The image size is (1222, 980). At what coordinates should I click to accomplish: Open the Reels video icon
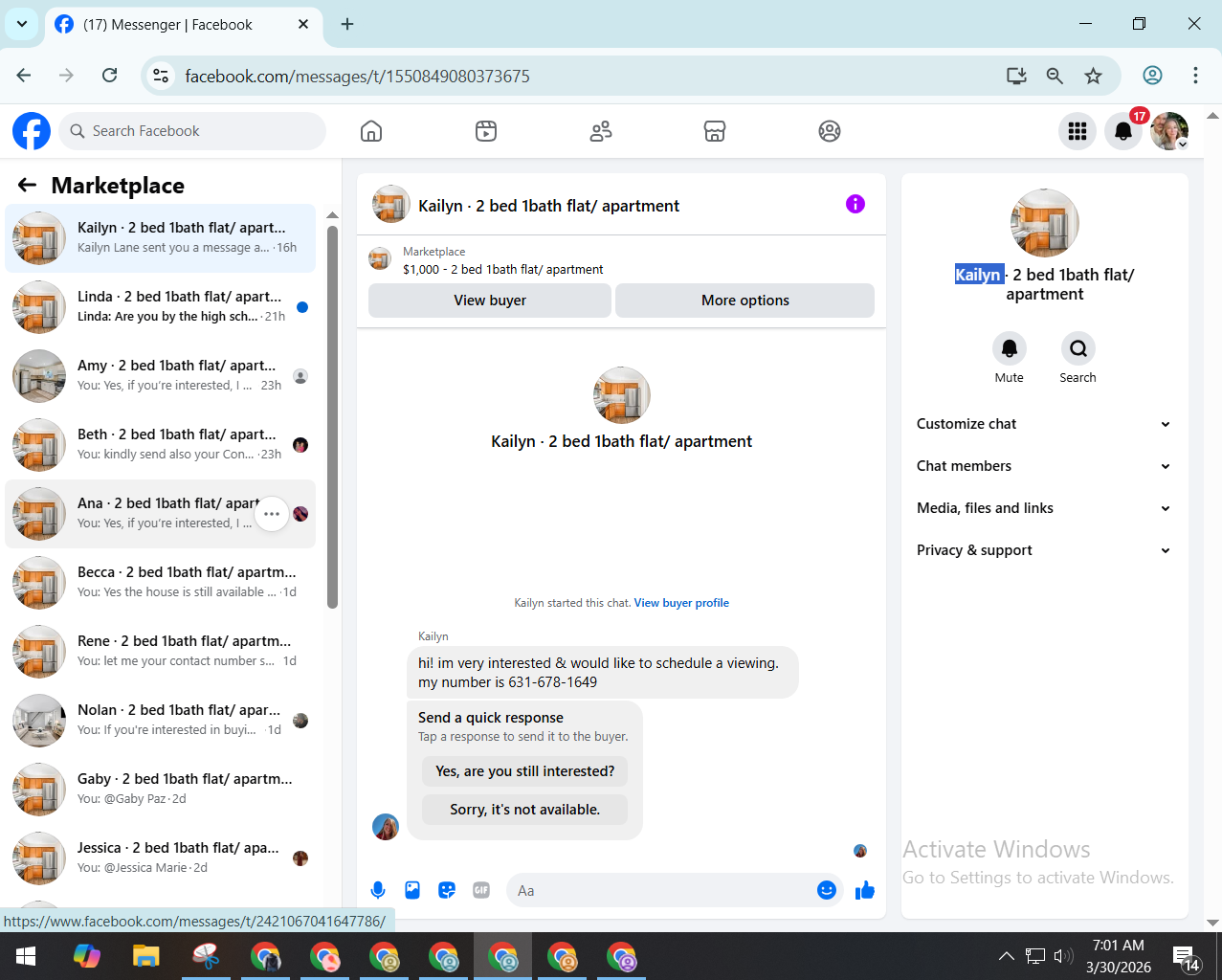tap(486, 131)
